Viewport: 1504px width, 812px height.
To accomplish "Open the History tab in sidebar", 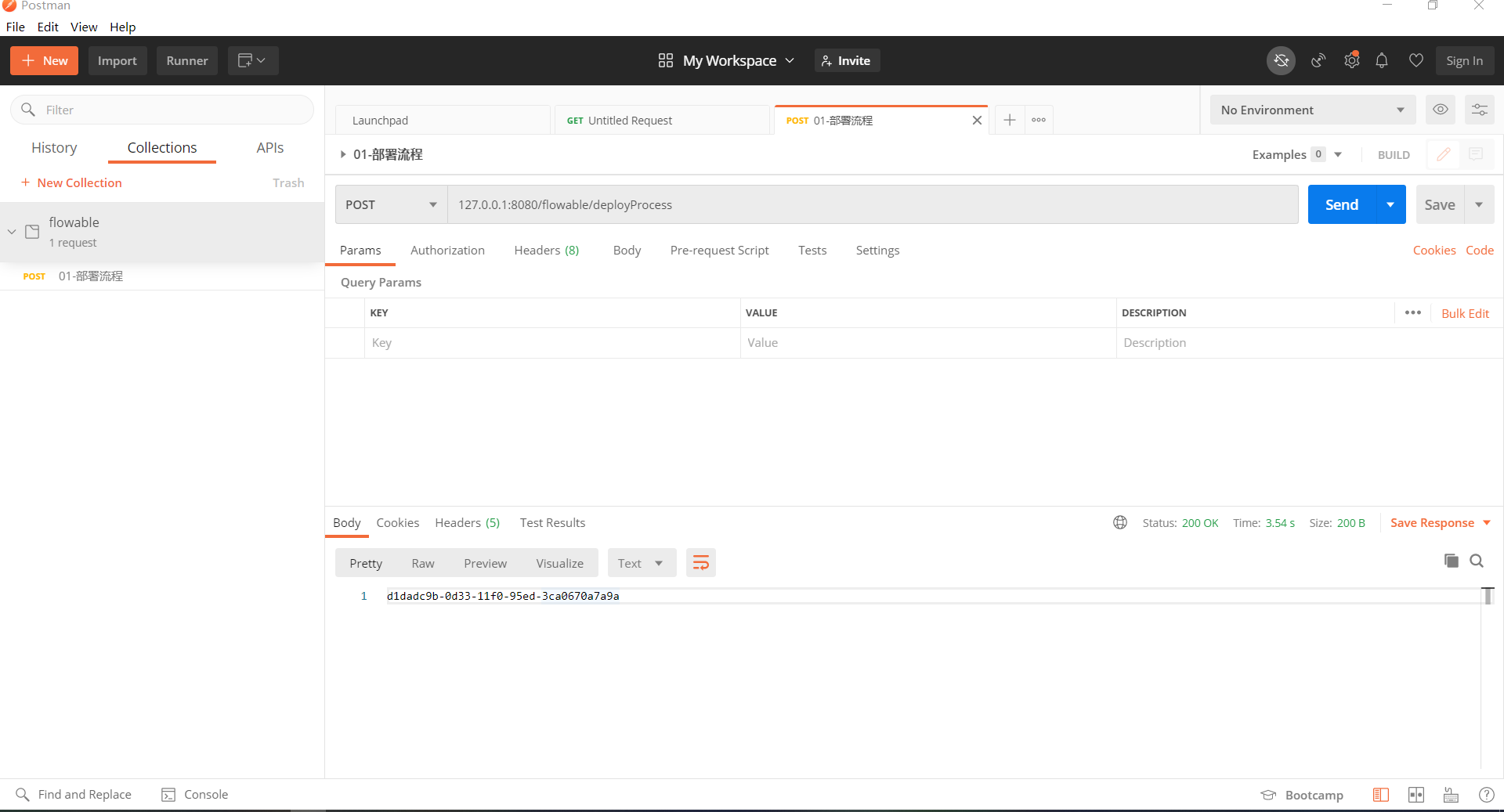I will coord(54,148).
